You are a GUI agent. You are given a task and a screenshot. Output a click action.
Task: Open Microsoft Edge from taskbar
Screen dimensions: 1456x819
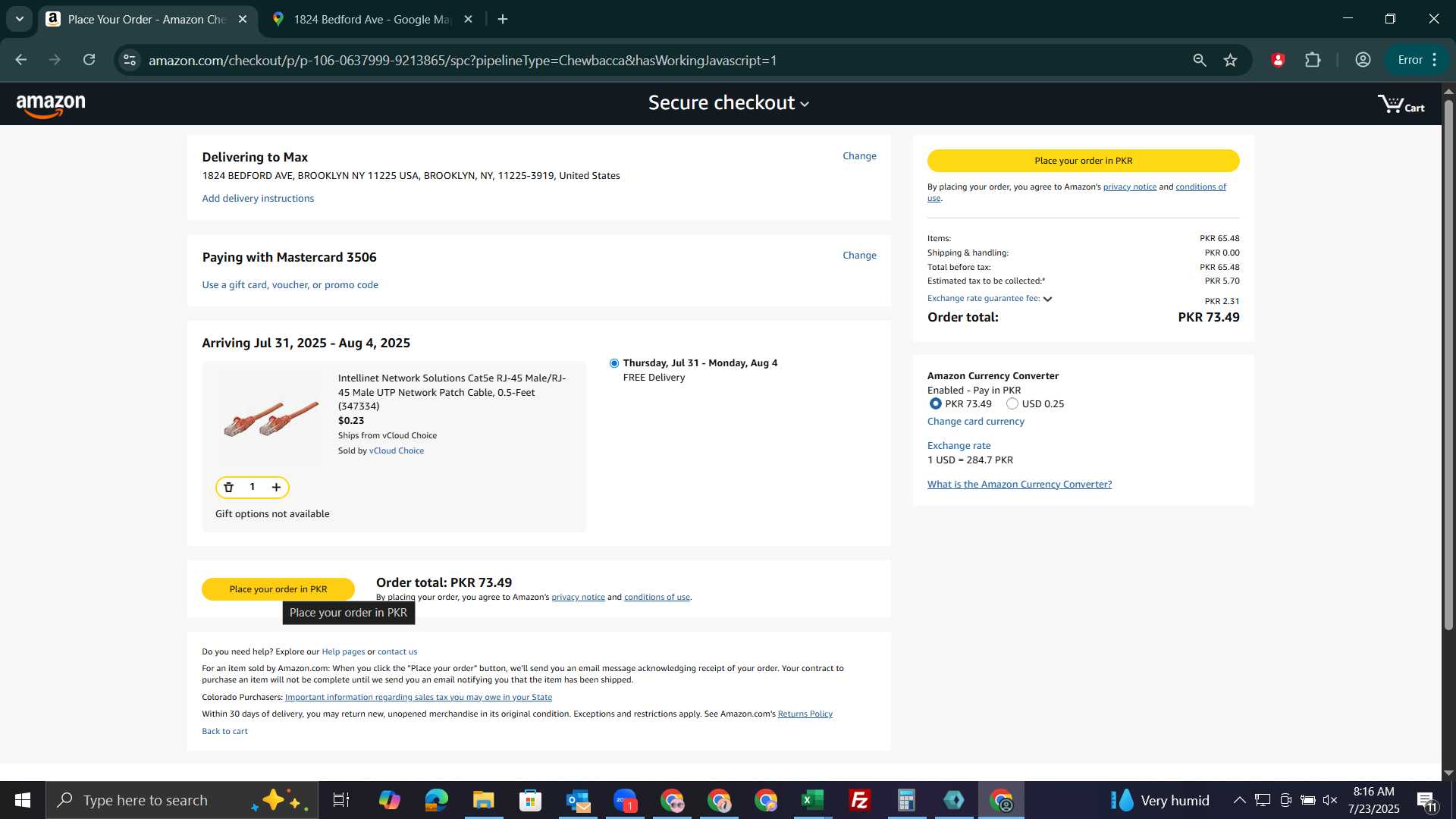[x=436, y=800]
